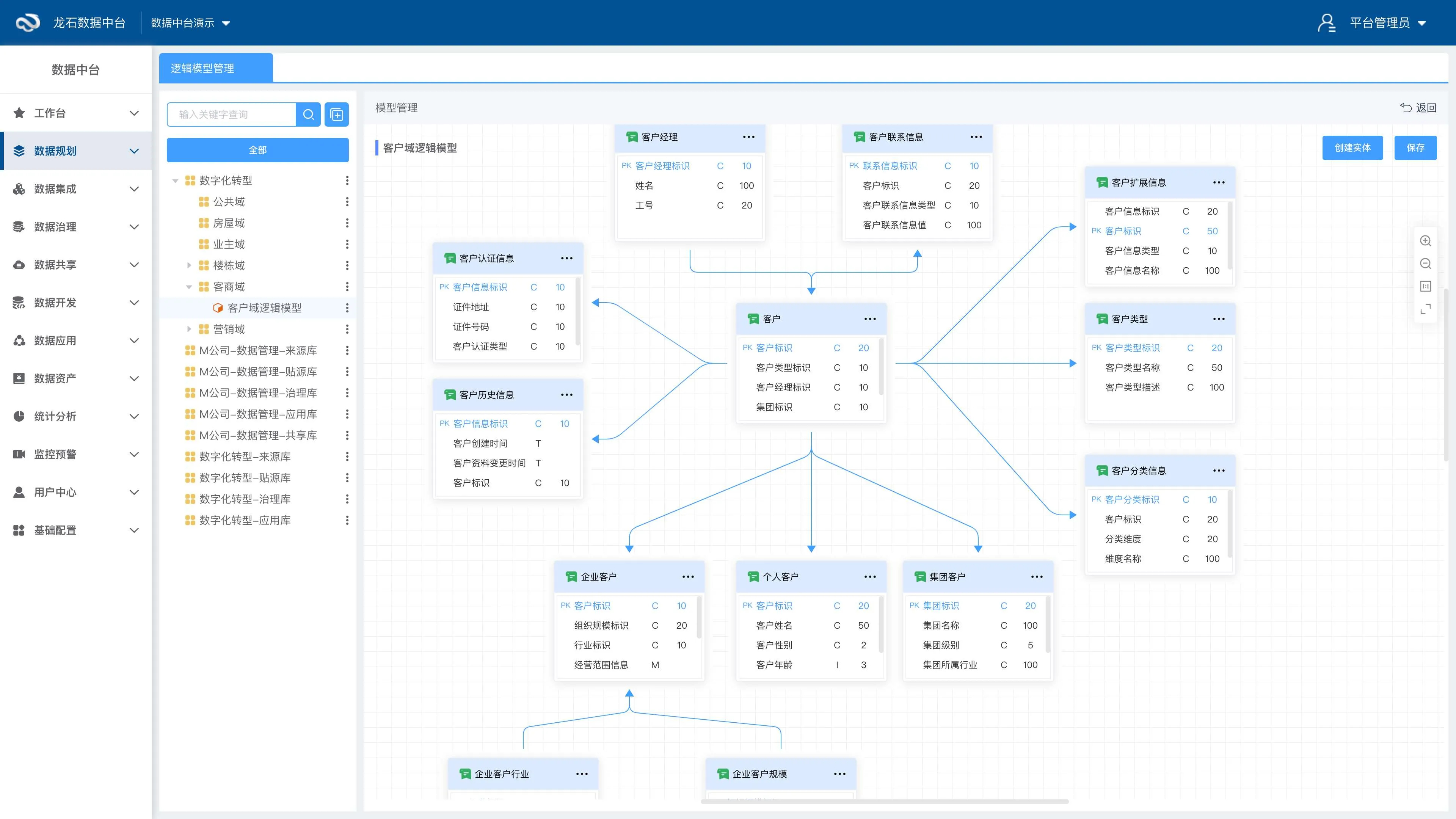Click the add-model icon beside search

(x=337, y=115)
